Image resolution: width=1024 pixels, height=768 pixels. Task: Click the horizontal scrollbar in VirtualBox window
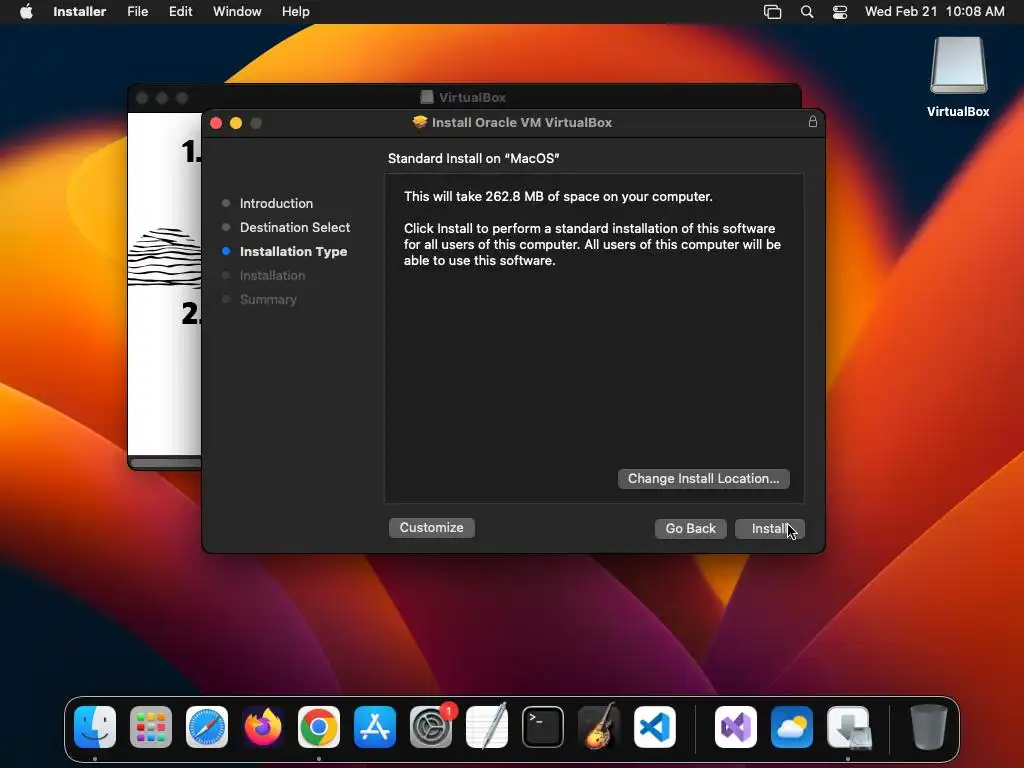pos(166,463)
